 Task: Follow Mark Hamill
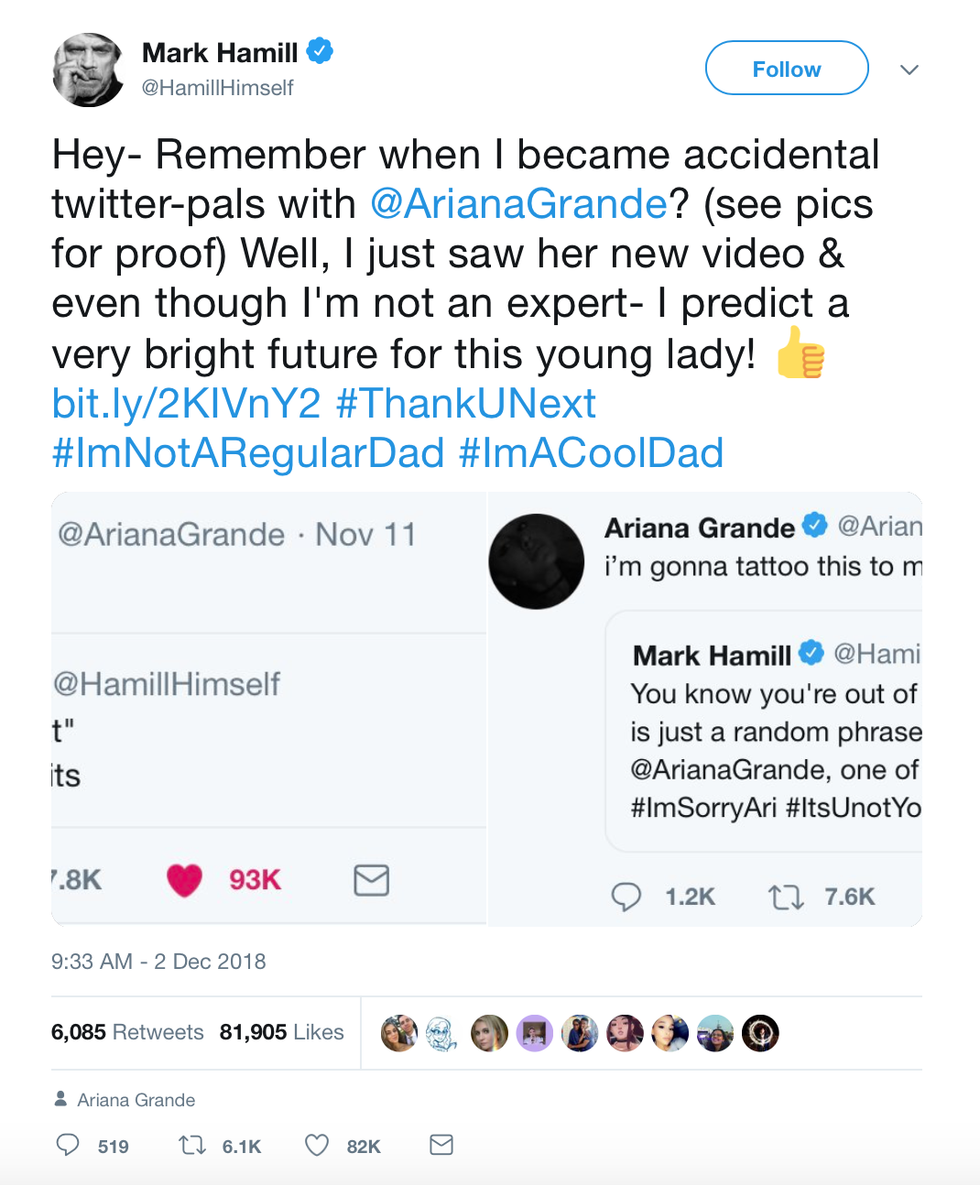(786, 69)
